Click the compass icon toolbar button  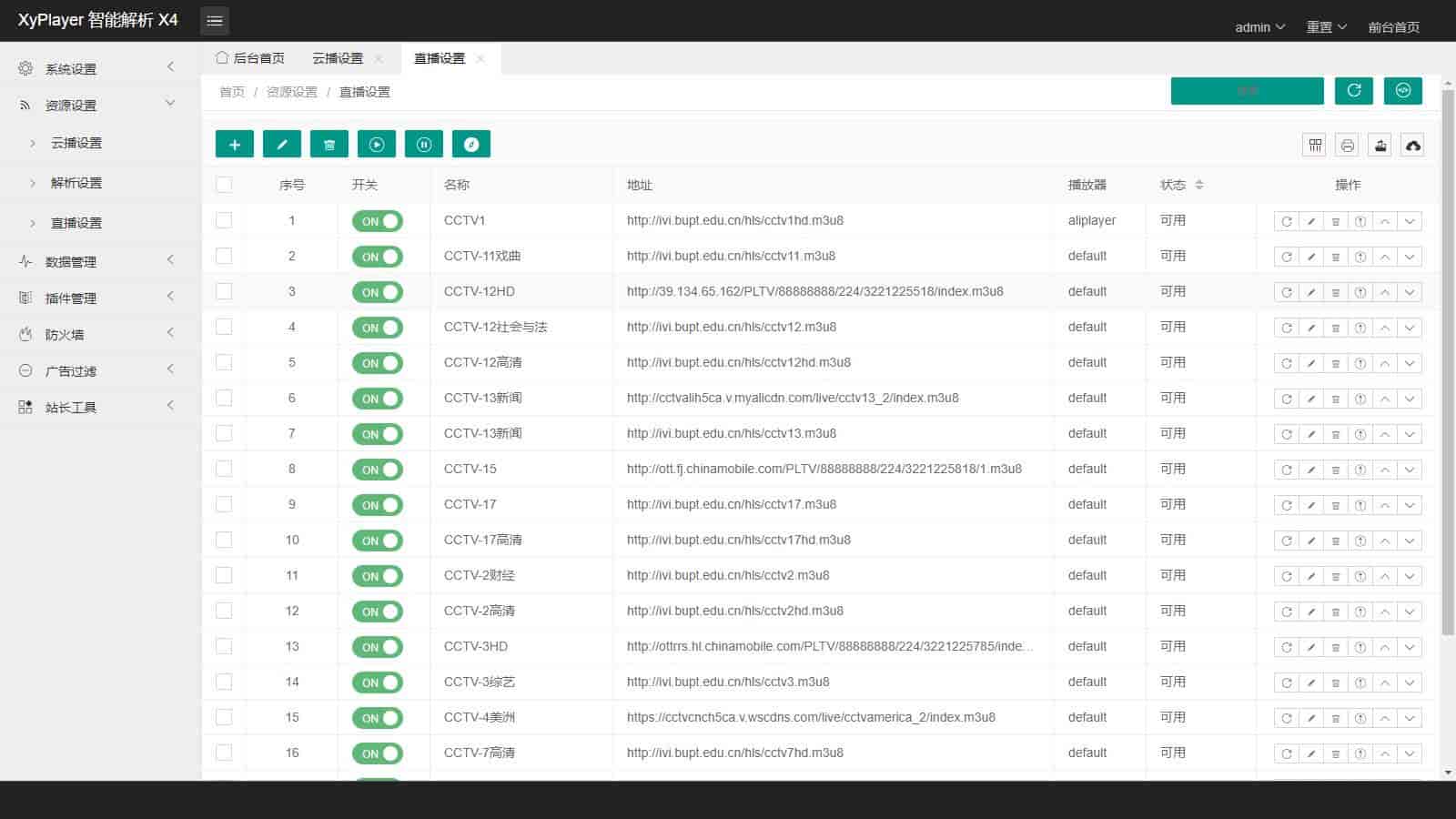[x=471, y=145]
